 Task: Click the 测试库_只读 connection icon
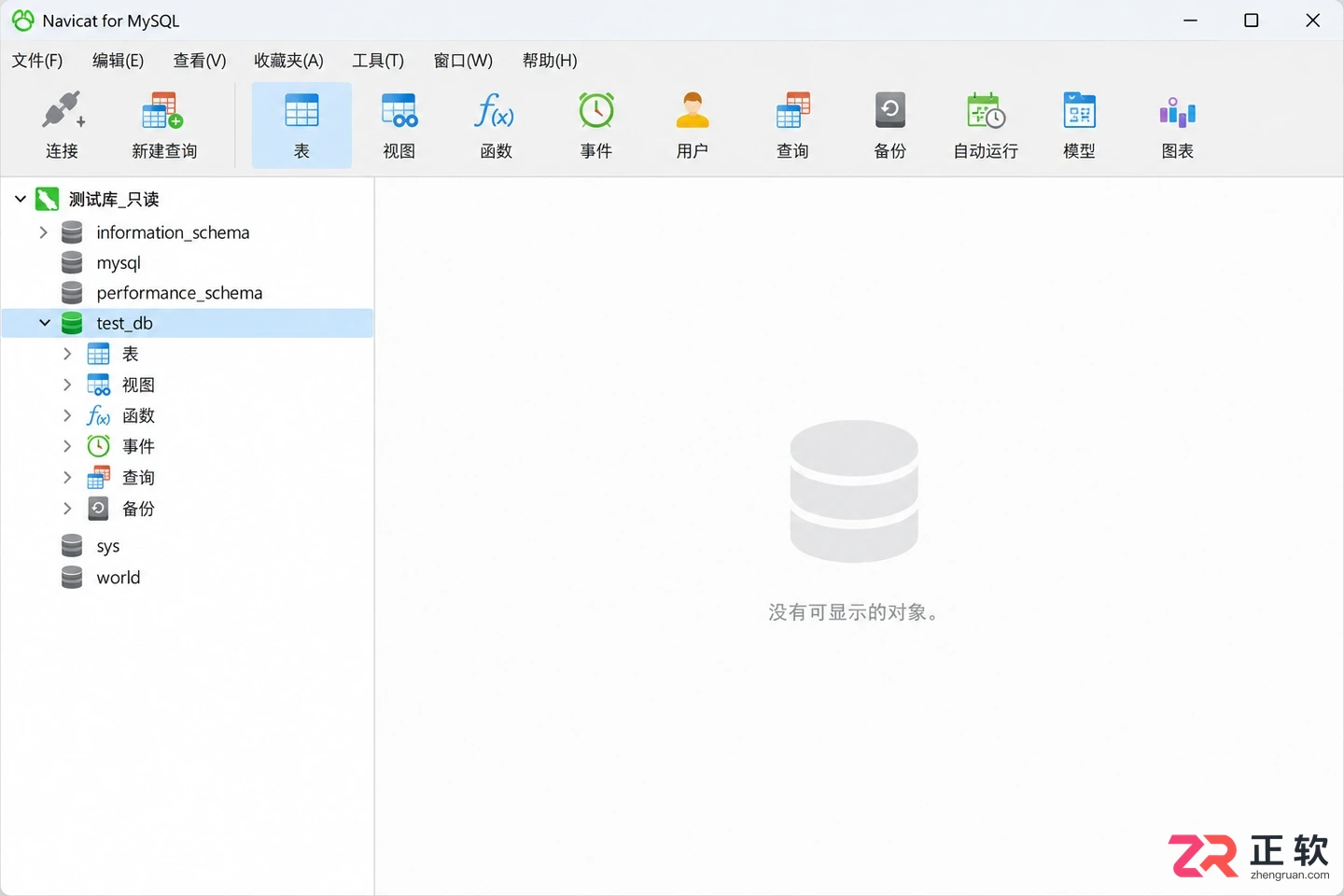click(x=47, y=199)
